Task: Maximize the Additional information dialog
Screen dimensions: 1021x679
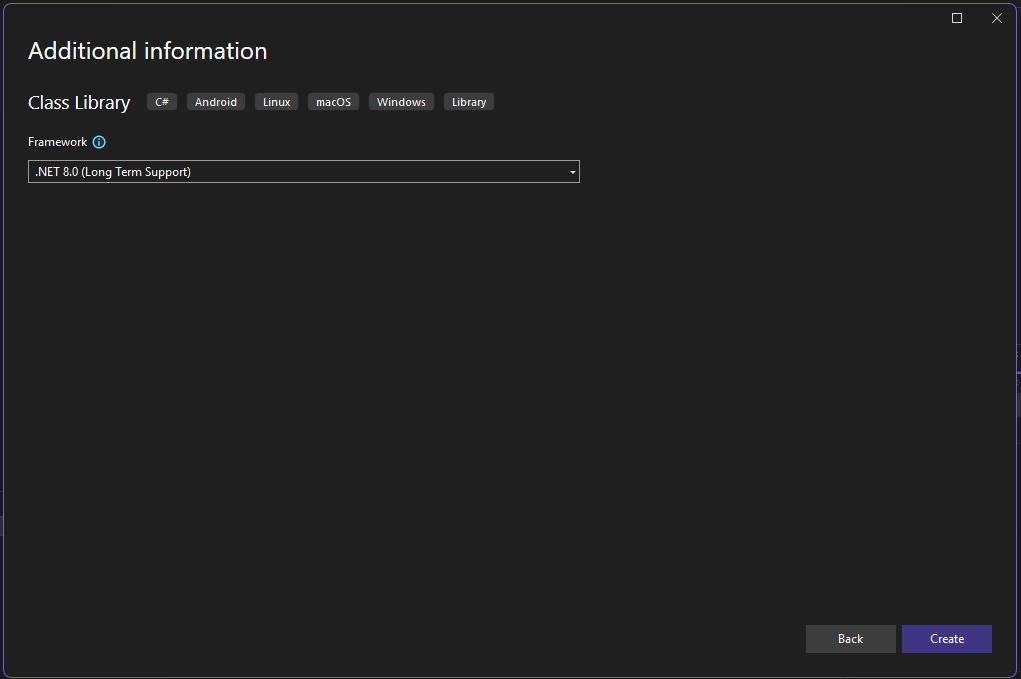Action: click(957, 18)
